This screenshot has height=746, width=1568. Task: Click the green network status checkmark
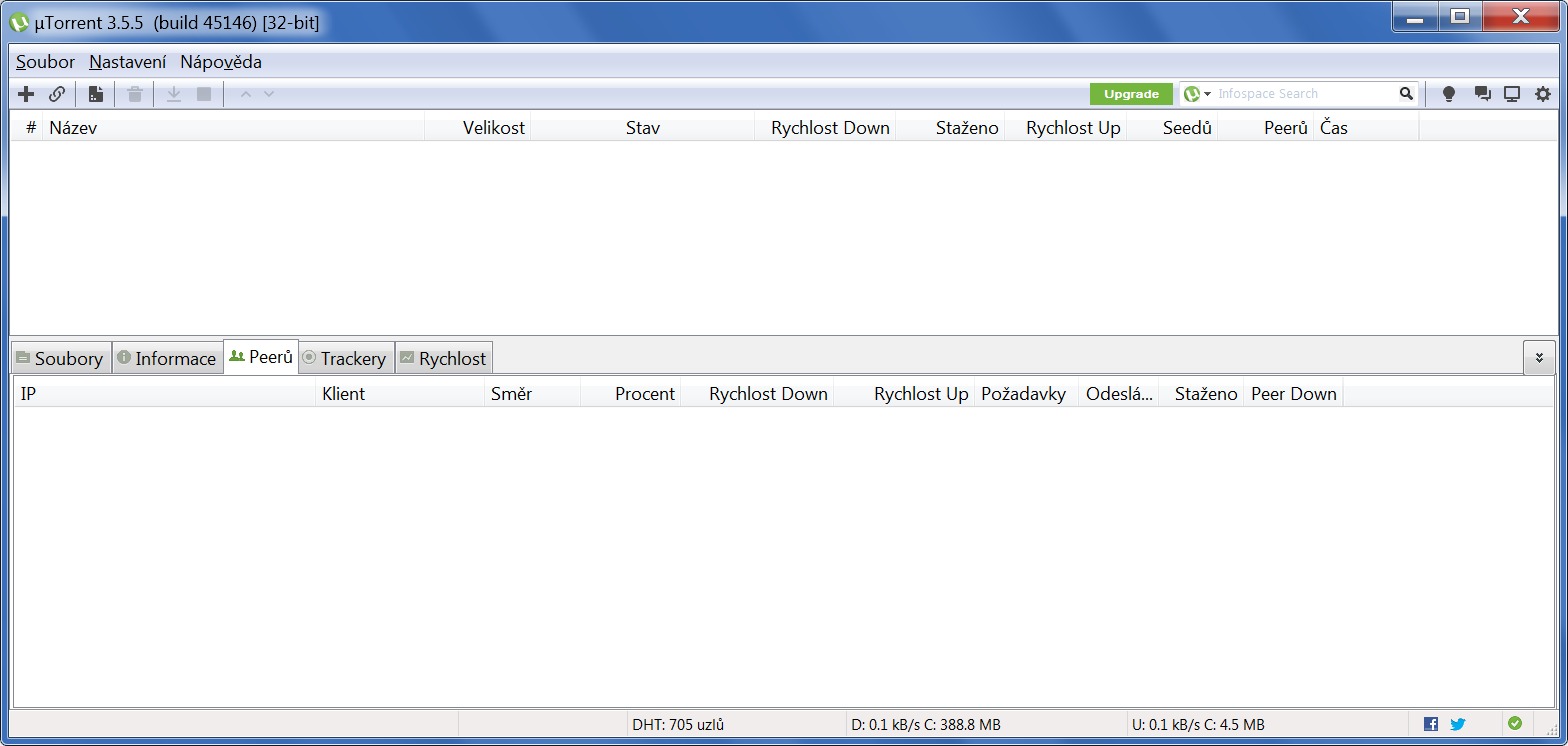click(1515, 723)
